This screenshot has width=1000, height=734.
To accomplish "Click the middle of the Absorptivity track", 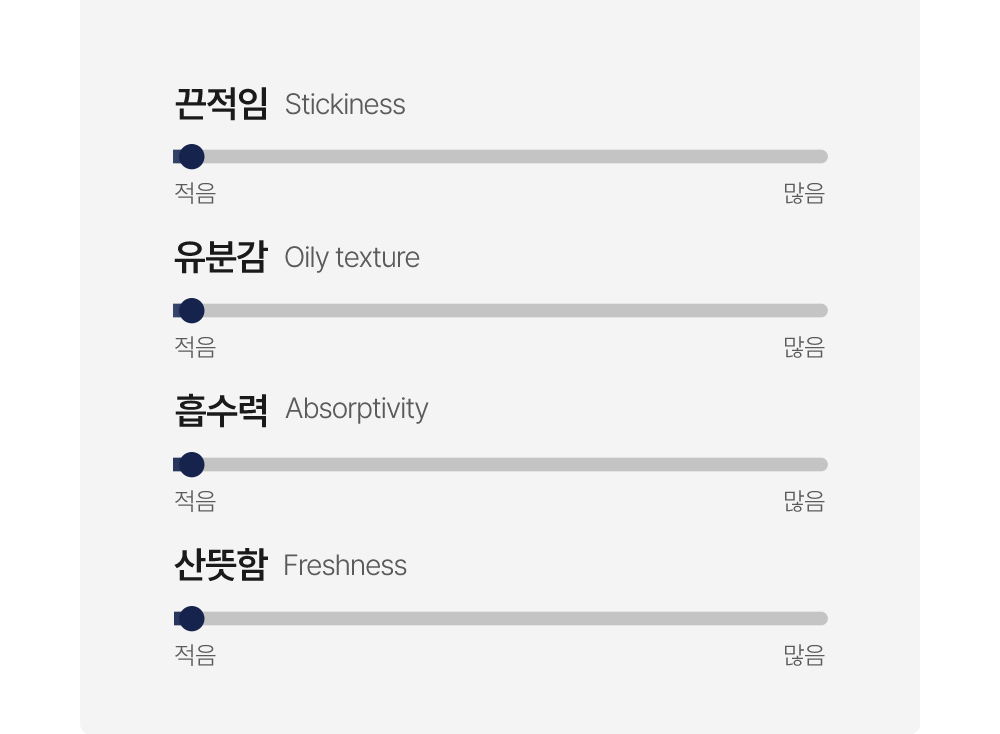I will point(500,465).
